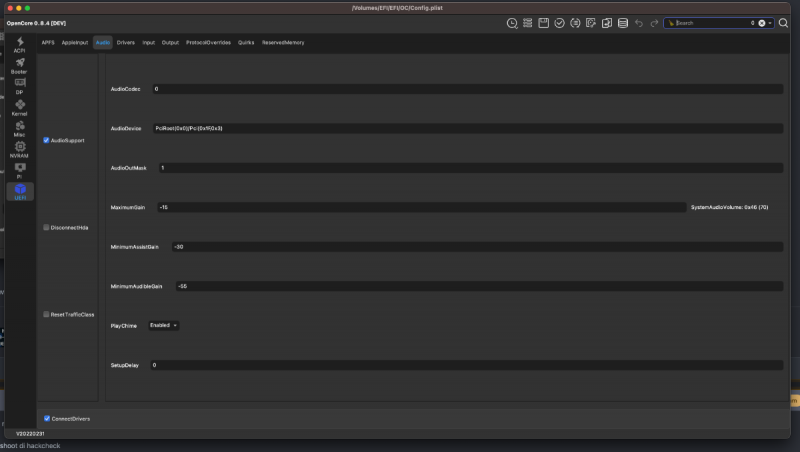Click the stacked list toolbar icon
The height and width of the screenshot is (452, 800).
[x=528, y=23]
